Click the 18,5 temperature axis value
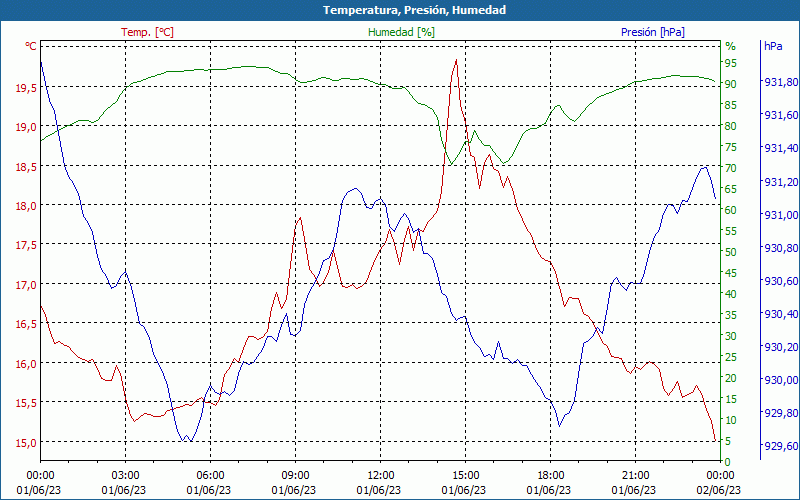Image resolution: width=800 pixels, height=500 pixels. coord(26,166)
